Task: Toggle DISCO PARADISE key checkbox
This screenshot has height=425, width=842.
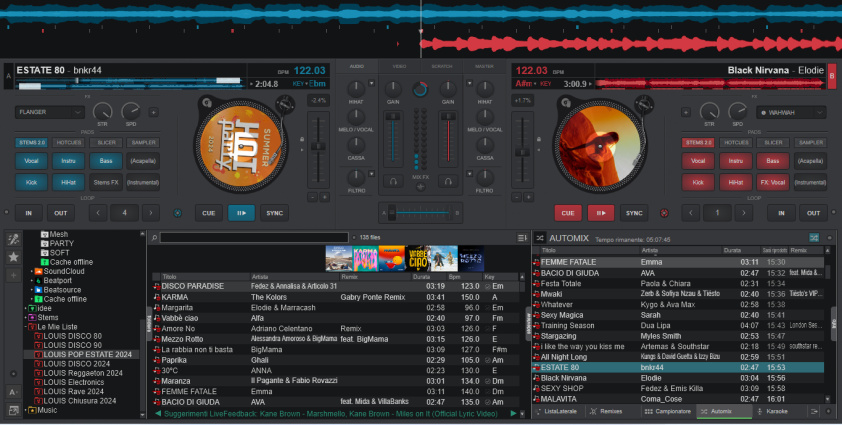Action: click(x=487, y=286)
